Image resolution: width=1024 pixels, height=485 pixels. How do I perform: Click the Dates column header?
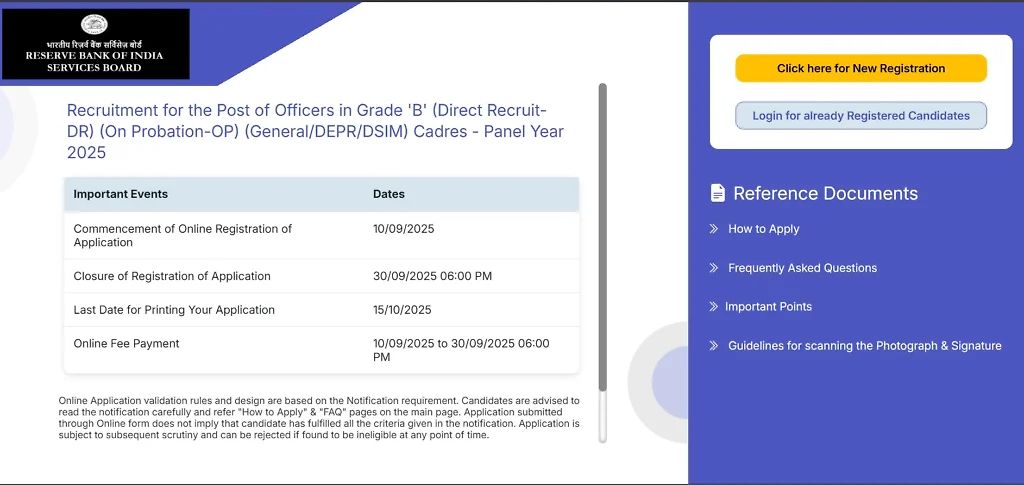point(389,194)
